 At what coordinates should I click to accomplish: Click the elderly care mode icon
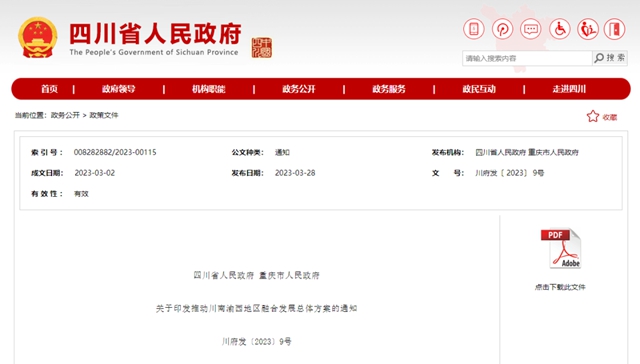click(588, 29)
